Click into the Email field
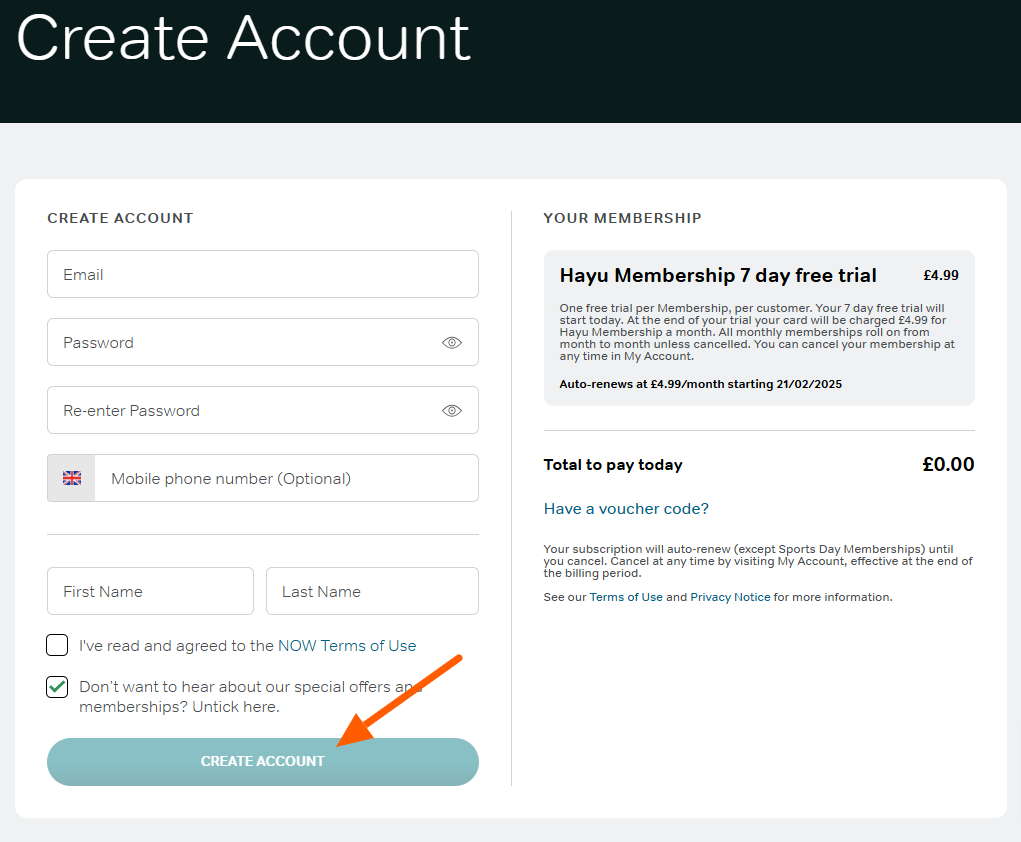 click(263, 274)
